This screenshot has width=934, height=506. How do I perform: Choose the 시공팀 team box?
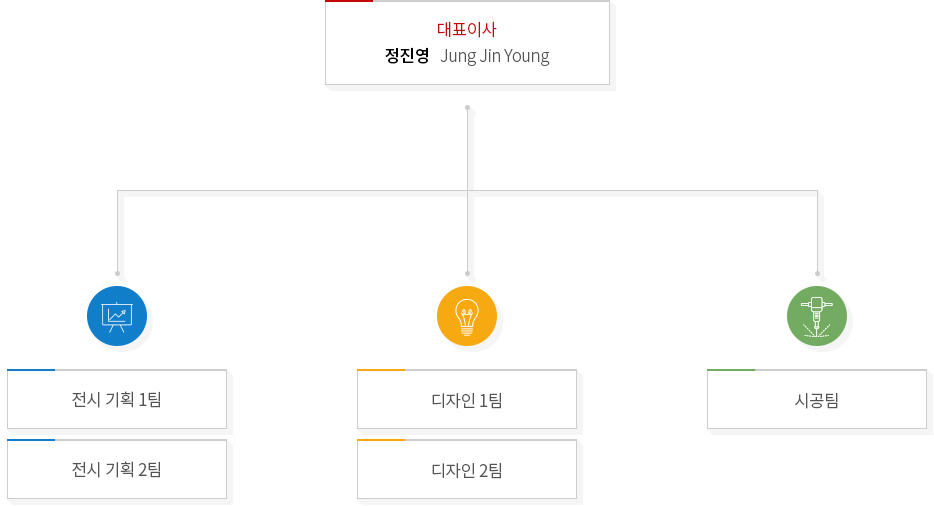pyautogui.click(x=817, y=400)
